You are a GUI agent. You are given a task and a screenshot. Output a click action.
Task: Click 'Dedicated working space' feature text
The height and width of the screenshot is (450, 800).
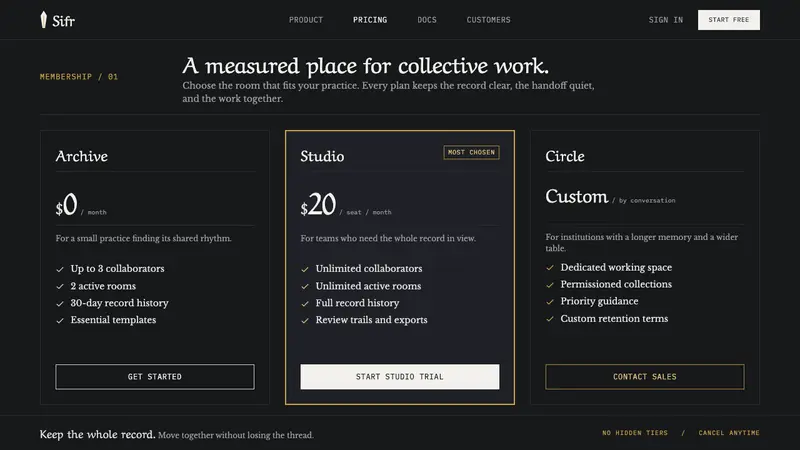616,267
